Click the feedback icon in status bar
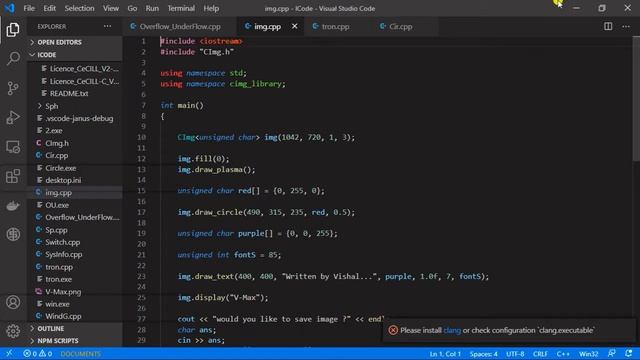640x360 pixels. [x=611, y=354]
